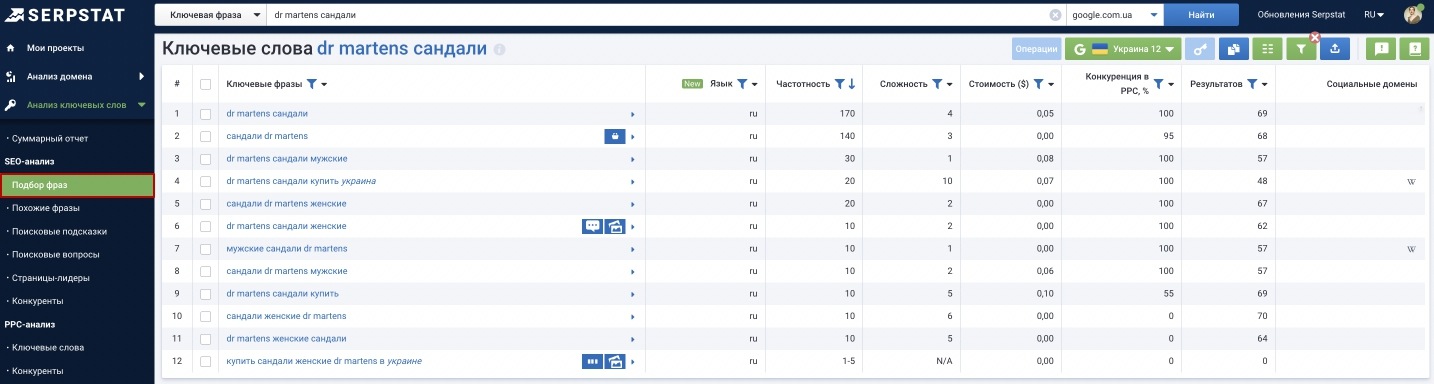Click the Найти search button

pyautogui.click(x=1201, y=15)
